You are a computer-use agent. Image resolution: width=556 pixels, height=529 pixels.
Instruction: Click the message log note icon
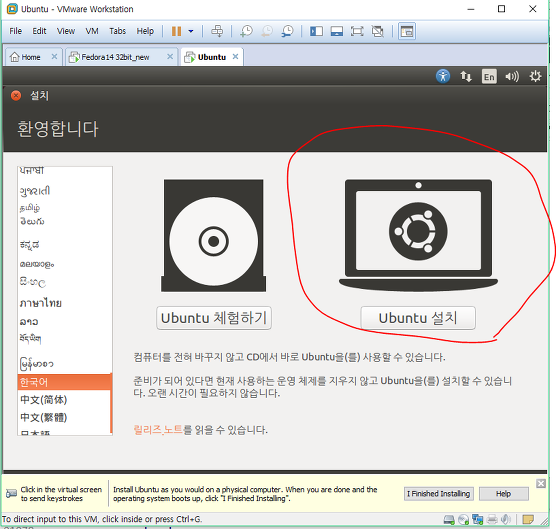pyautogui.click(x=528, y=520)
